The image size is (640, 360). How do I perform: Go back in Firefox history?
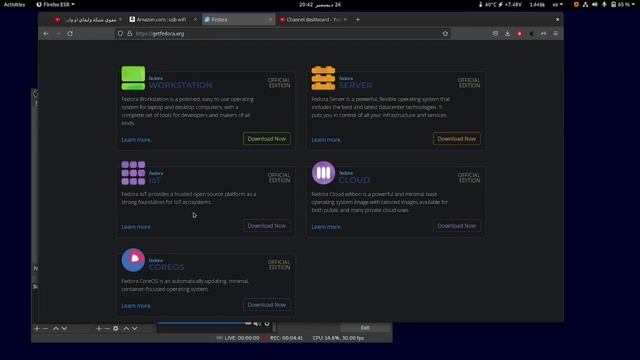click(46, 33)
